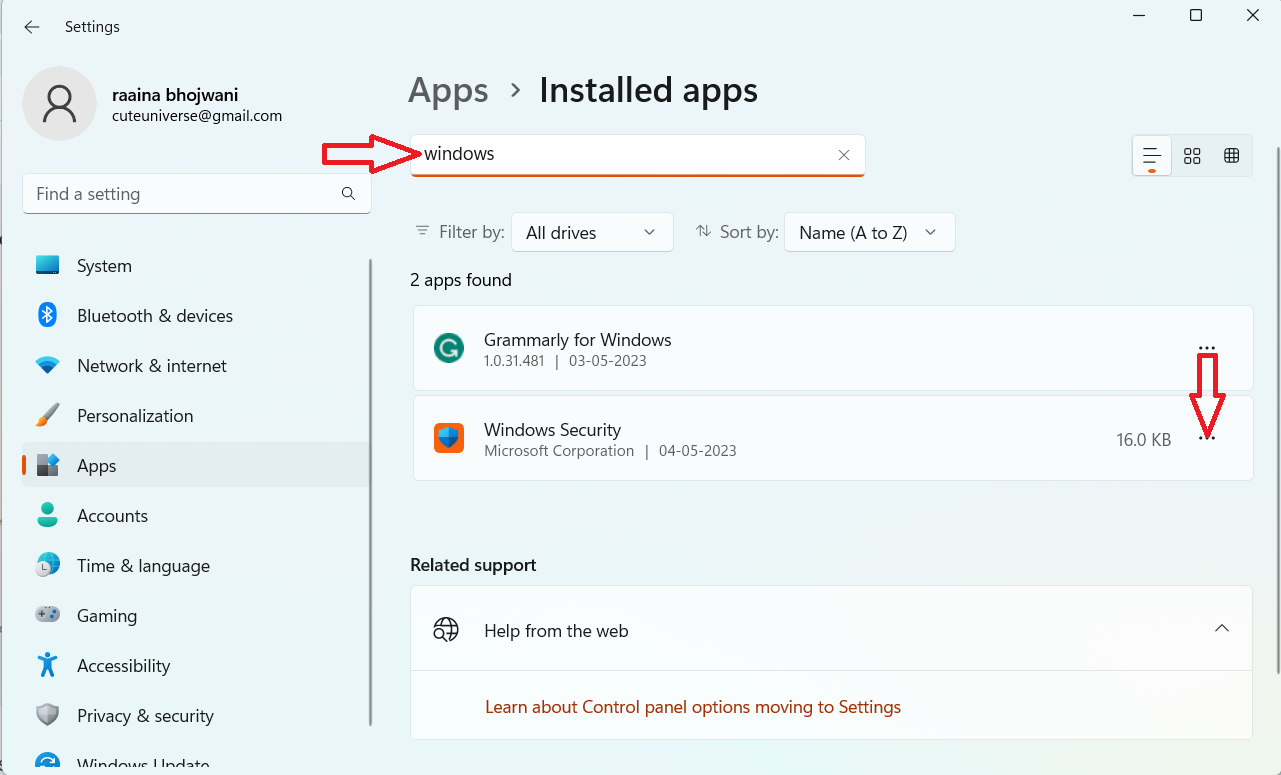Switch to tiles view layout
1281x775 pixels.
[x=1231, y=156]
